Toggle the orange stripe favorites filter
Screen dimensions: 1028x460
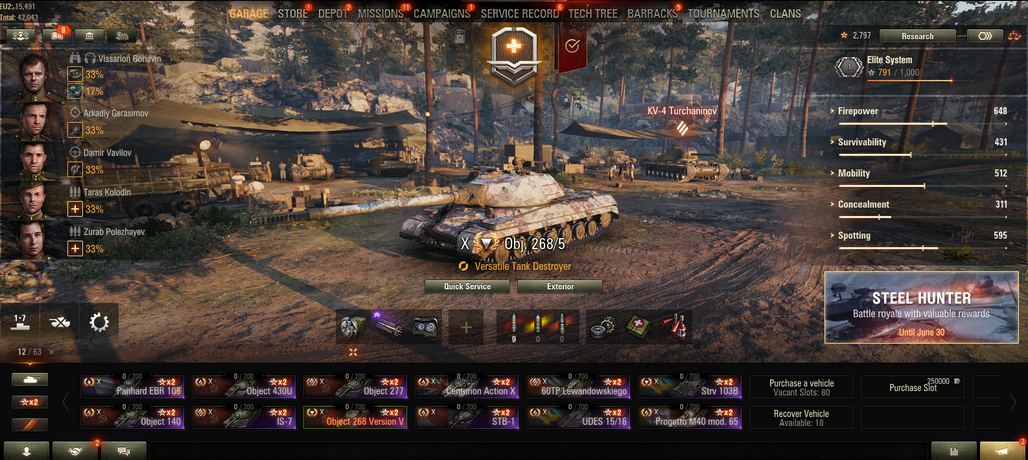coord(30,425)
